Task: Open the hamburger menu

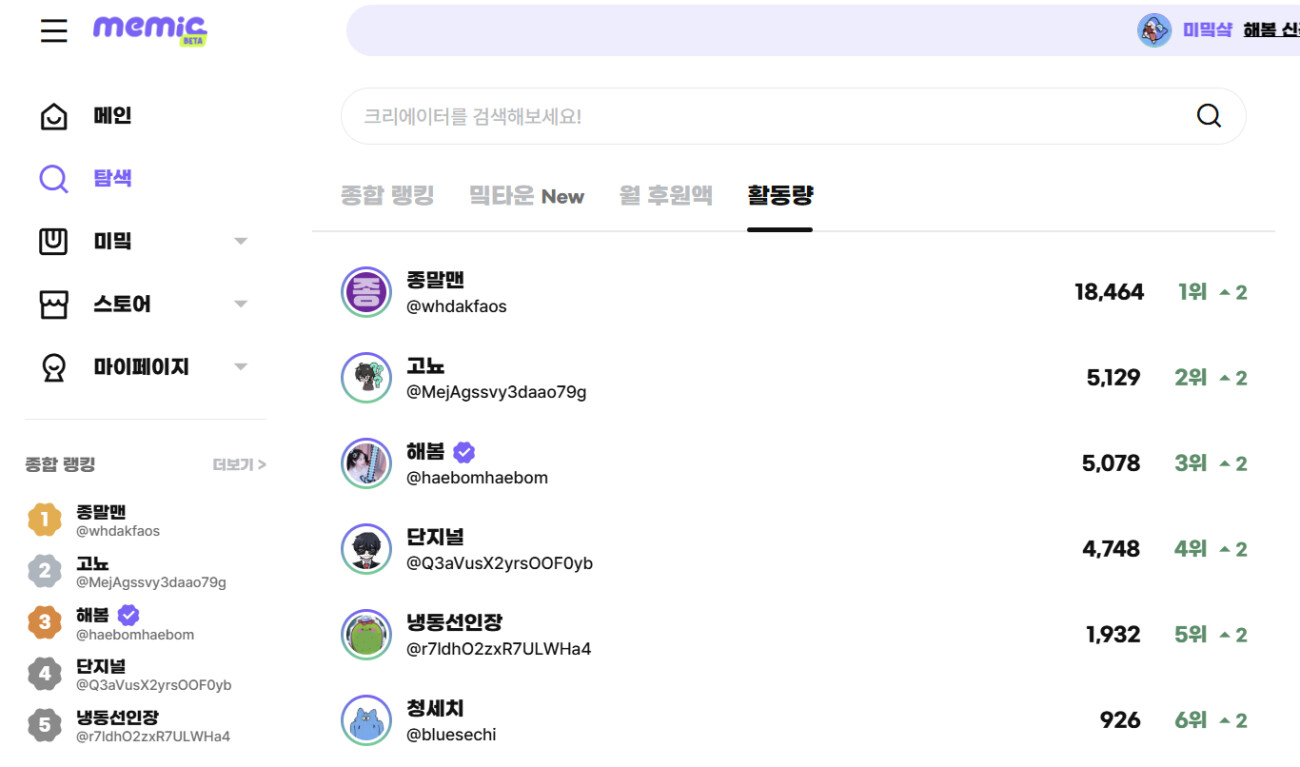Action: [54, 30]
